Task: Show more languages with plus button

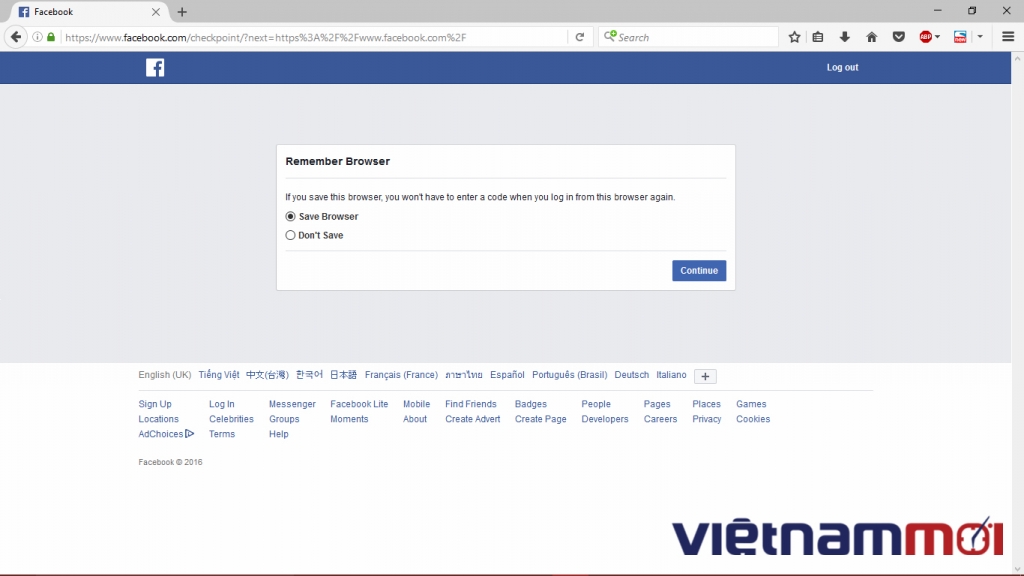Action: click(705, 376)
